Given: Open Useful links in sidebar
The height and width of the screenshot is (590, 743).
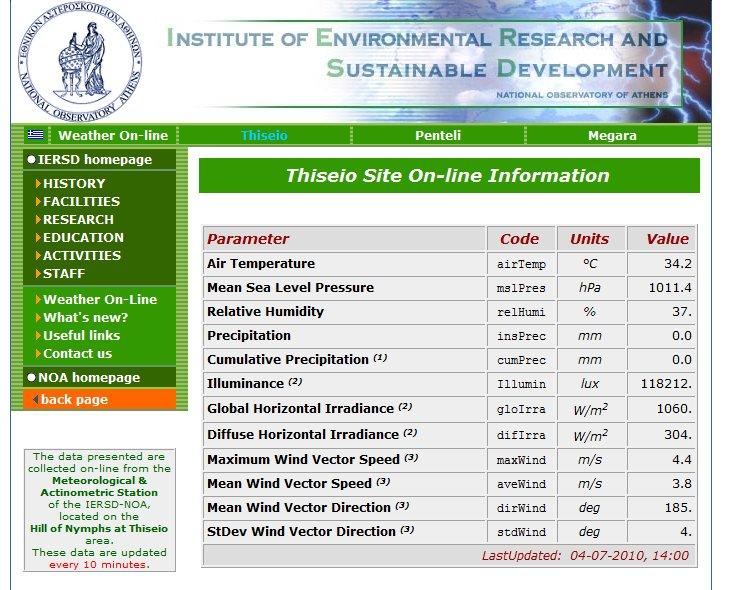Looking at the screenshot, I should [x=81, y=335].
